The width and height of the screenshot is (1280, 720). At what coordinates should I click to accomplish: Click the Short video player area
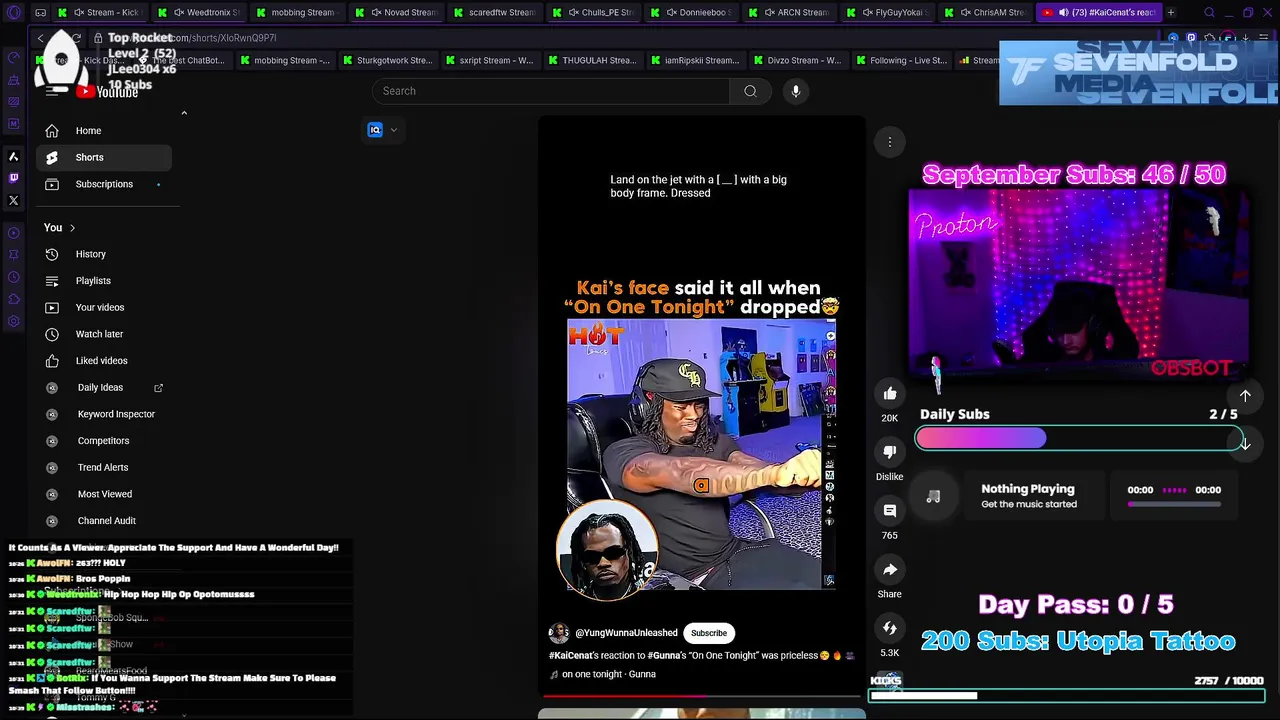pos(702,405)
